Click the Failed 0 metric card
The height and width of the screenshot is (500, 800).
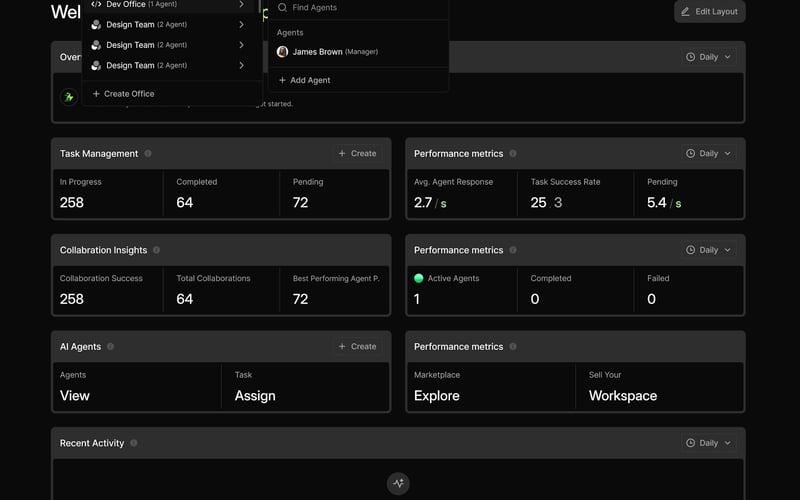[x=688, y=290]
